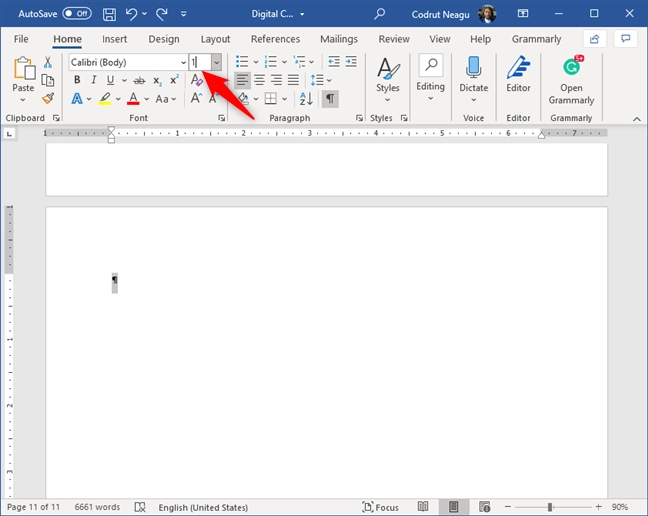
Task: Expand Styles gallery dropdown
Action: tap(388, 100)
